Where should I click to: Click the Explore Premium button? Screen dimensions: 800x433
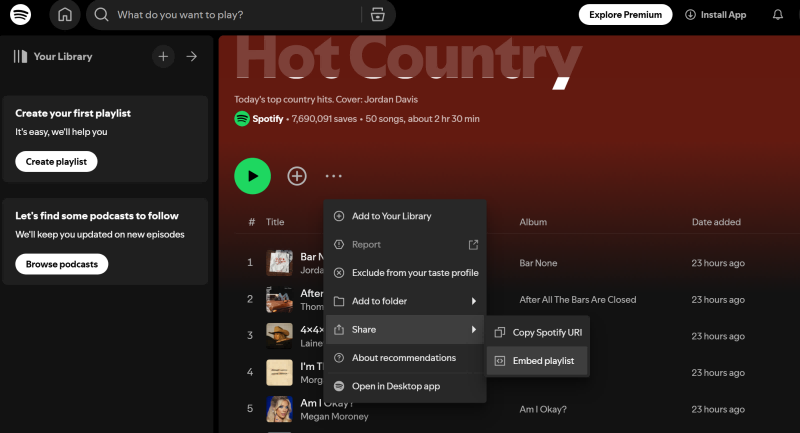pos(625,15)
